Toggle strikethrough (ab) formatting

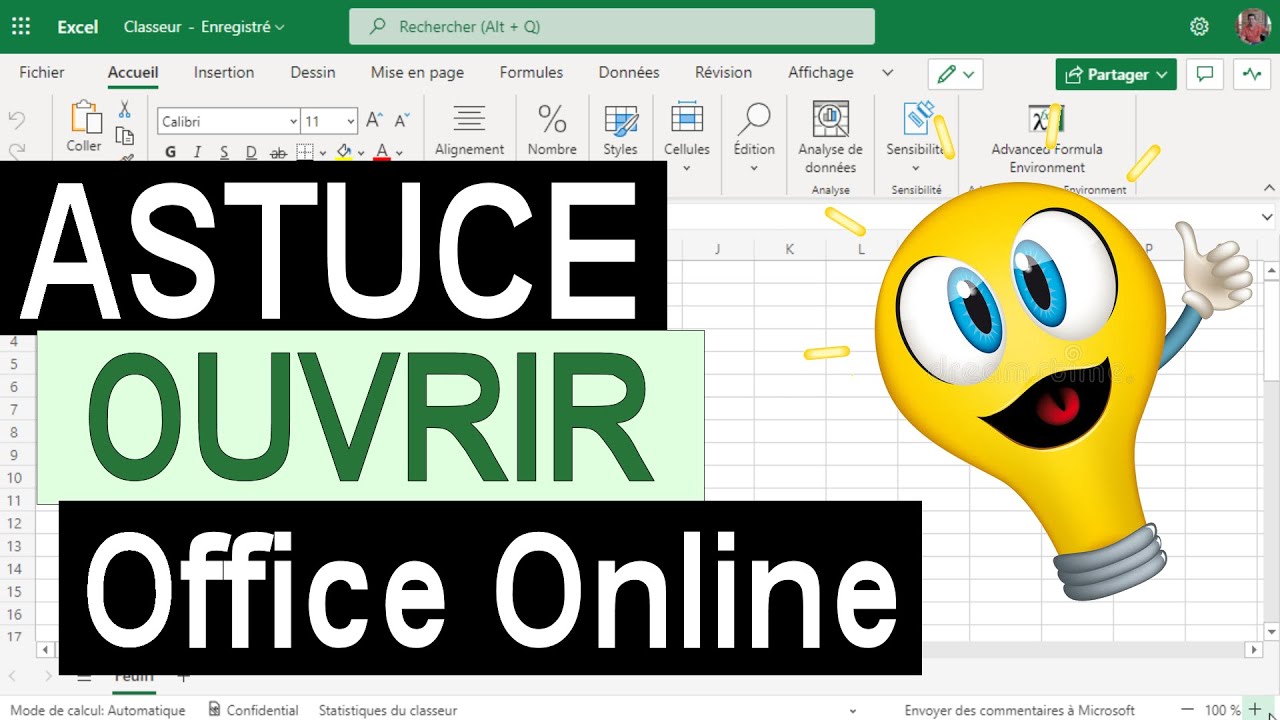[279, 152]
